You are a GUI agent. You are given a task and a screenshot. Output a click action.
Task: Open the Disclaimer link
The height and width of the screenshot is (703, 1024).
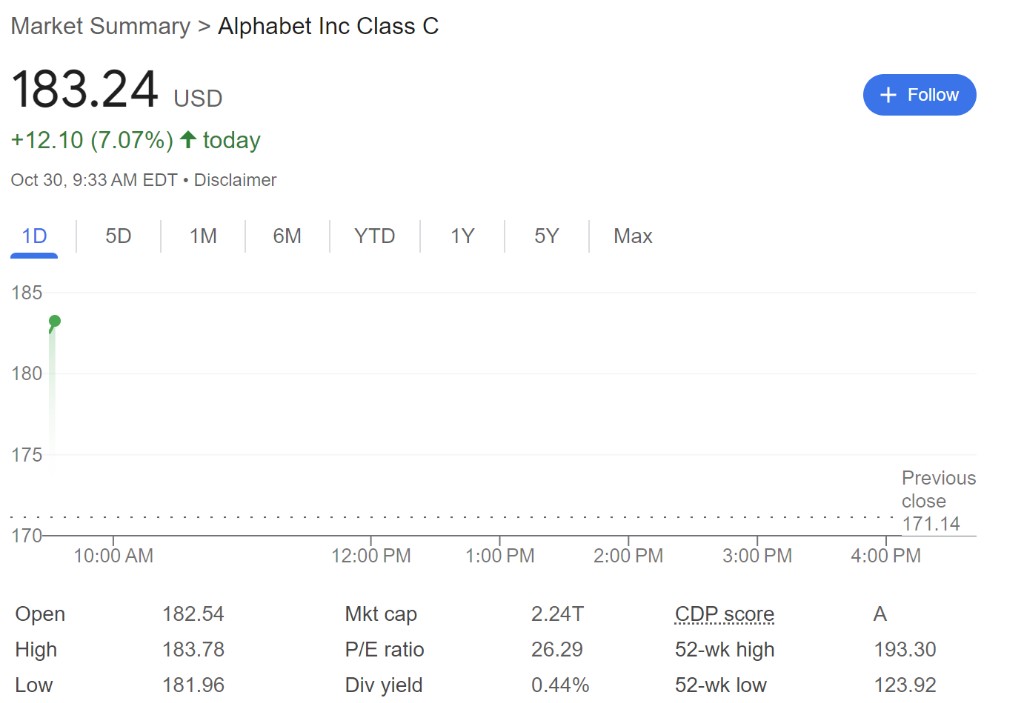pos(235,180)
